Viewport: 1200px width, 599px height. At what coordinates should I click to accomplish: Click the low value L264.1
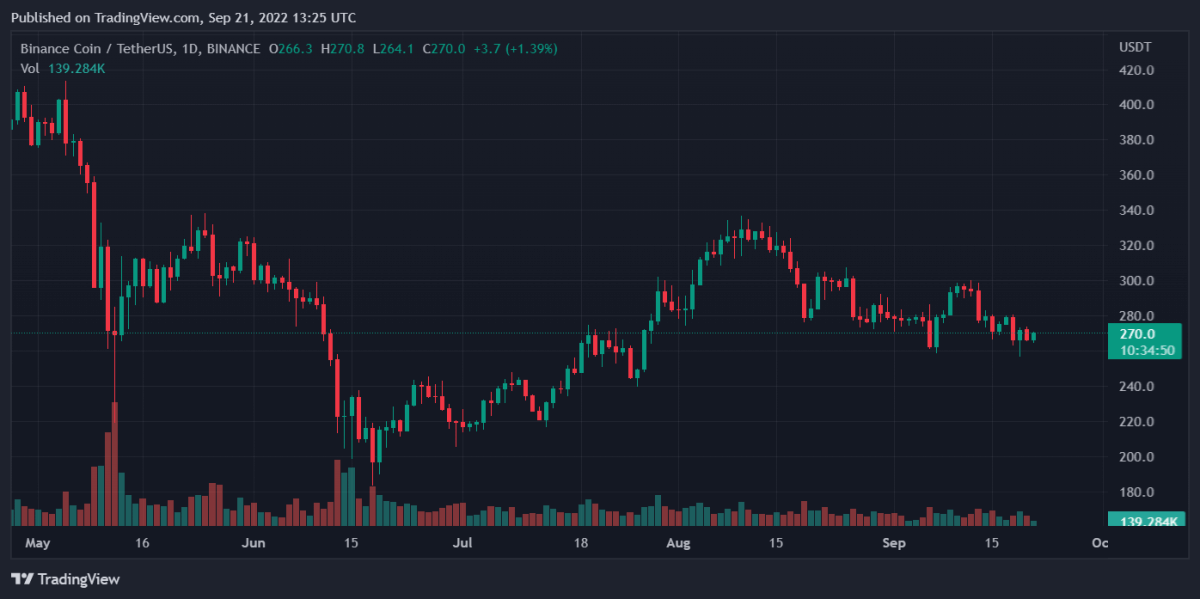click(394, 48)
